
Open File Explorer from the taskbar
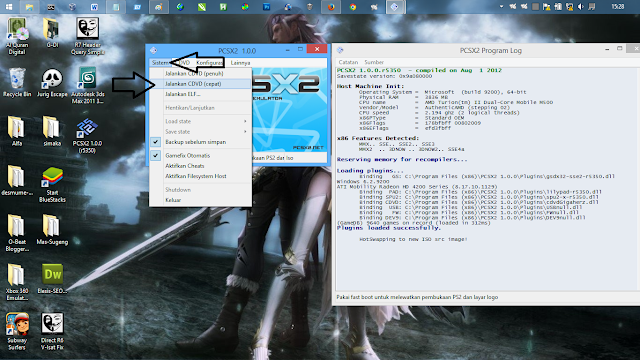29,7
